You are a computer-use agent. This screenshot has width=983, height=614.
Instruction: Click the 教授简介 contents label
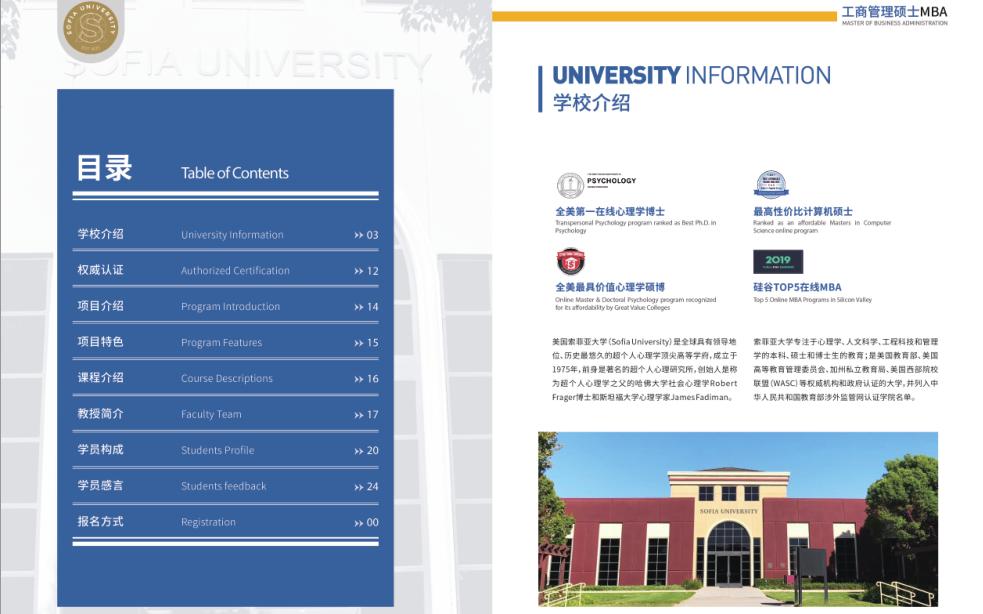(x=100, y=413)
